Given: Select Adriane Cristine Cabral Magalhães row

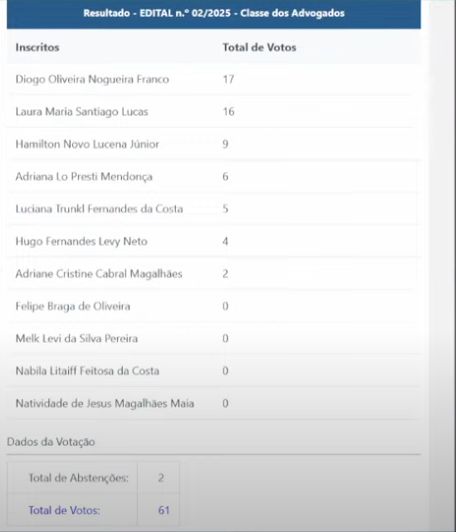Looking at the screenshot, I should (x=214, y=273).
